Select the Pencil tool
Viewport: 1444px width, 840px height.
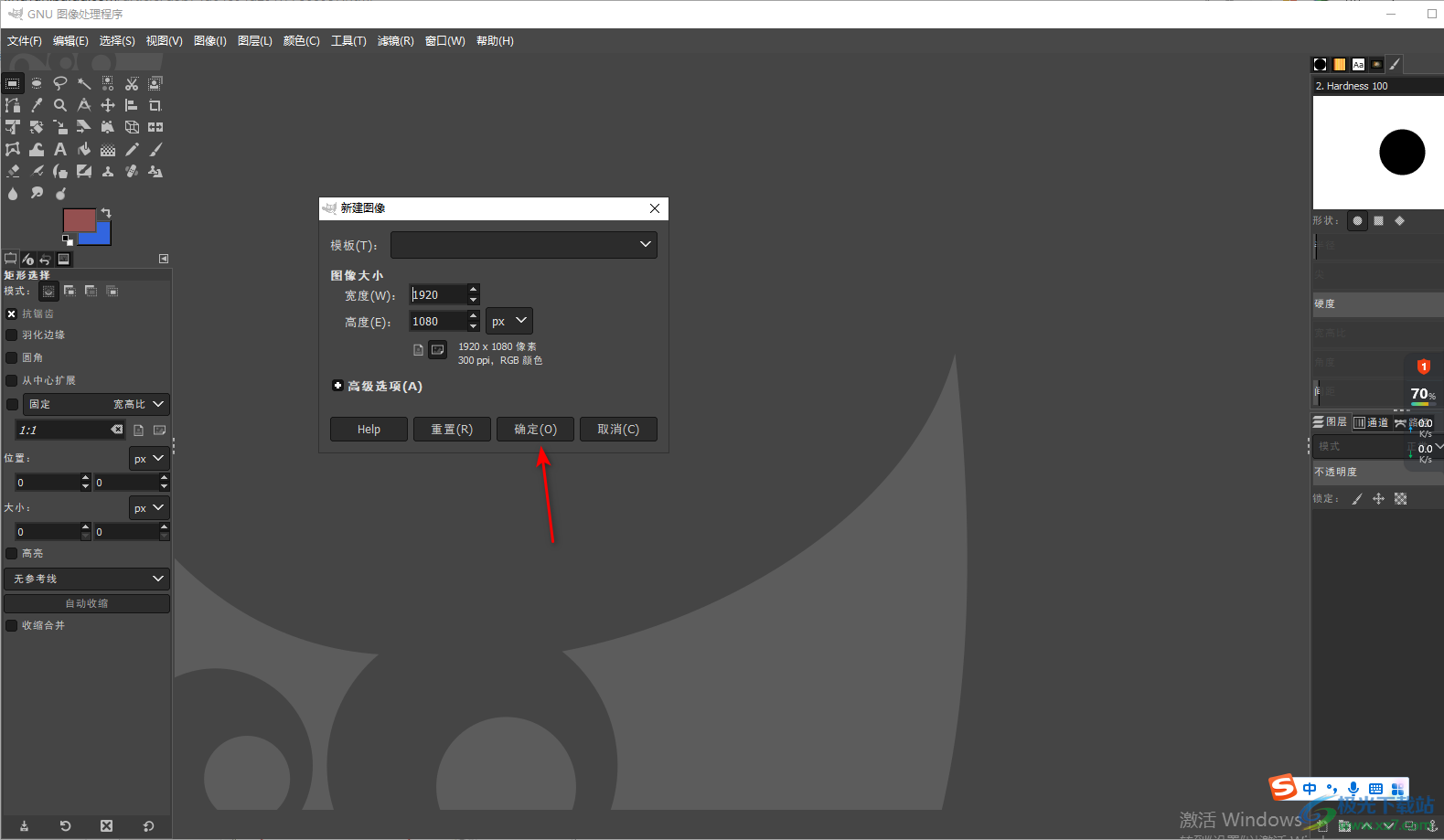coord(132,149)
